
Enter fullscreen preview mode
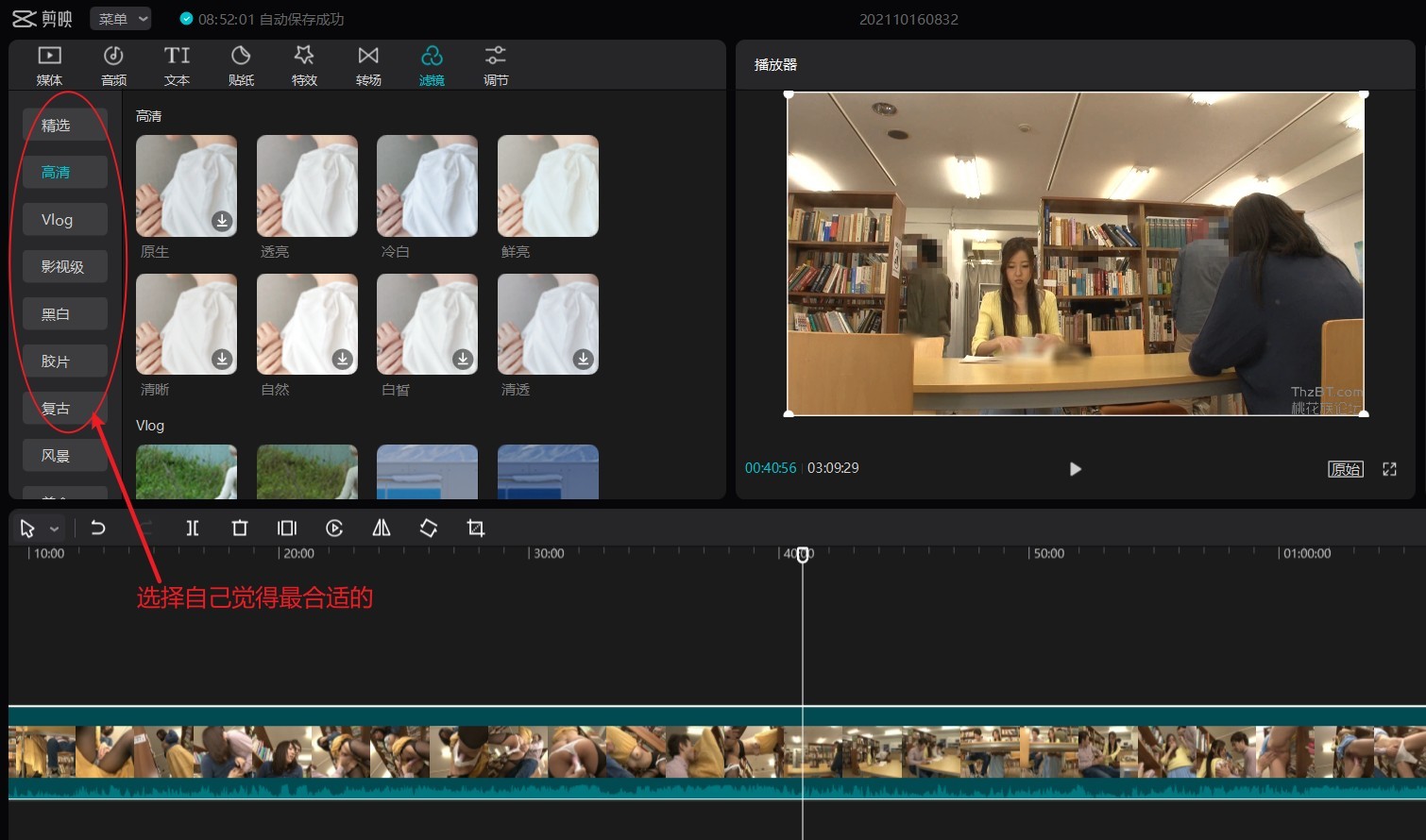click(x=1389, y=469)
